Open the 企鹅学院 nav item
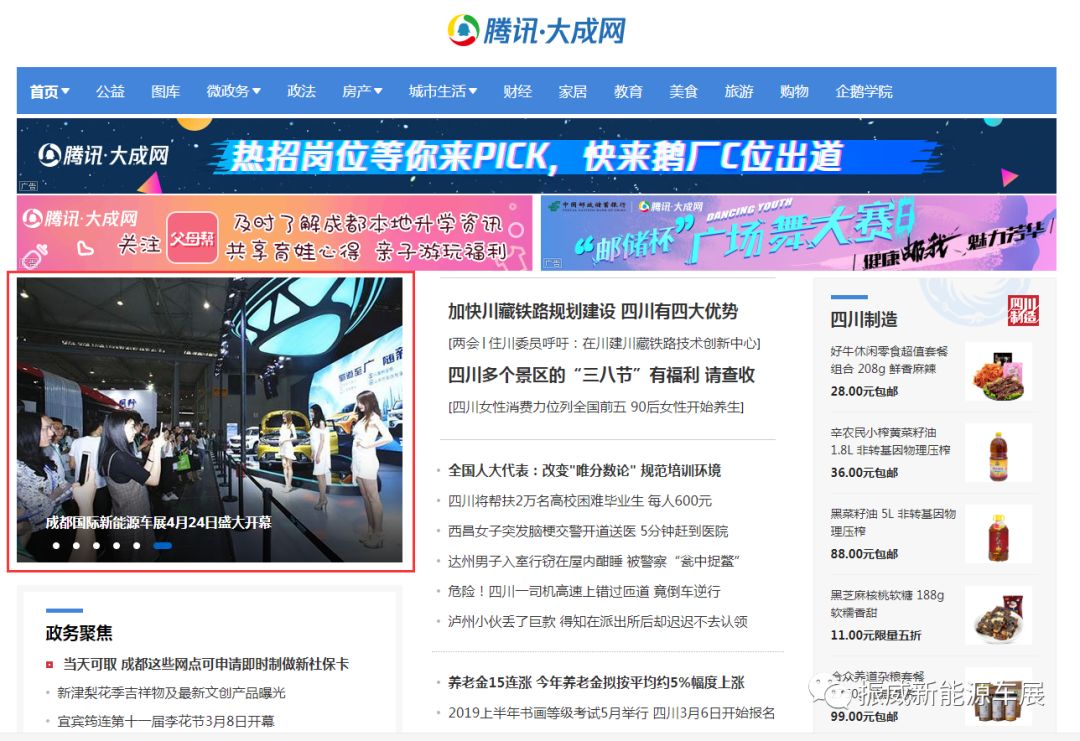This screenshot has height=741, width=1080. pos(863,91)
